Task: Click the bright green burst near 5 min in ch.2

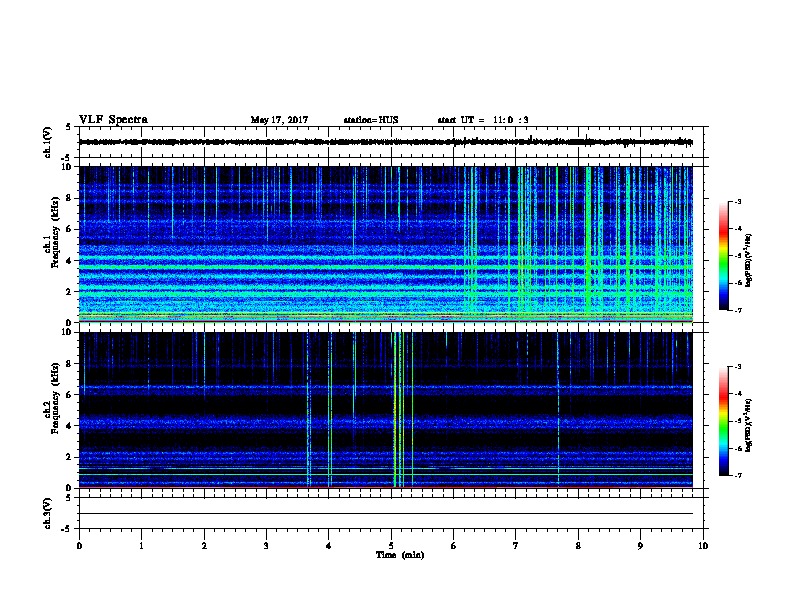Action: [395, 409]
